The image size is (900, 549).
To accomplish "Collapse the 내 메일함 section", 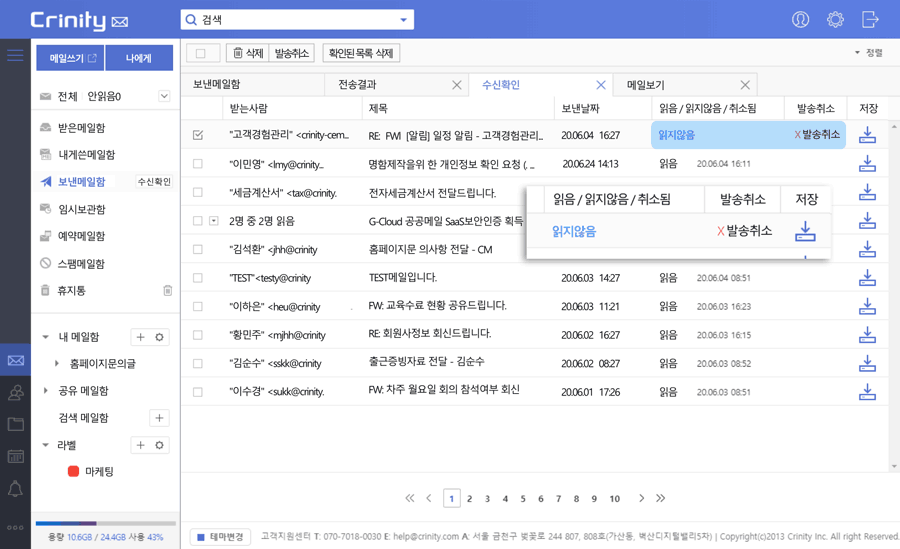I will 45,337.
